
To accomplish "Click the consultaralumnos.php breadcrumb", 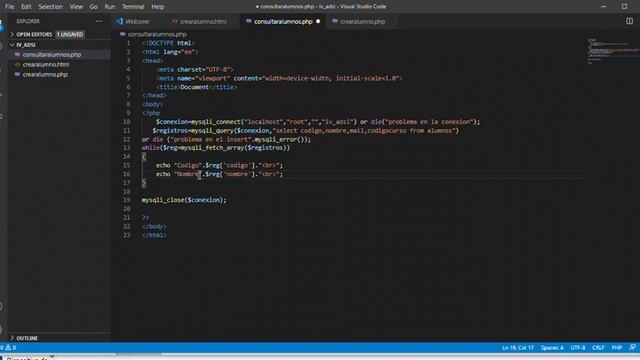I will click(x=157, y=34).
